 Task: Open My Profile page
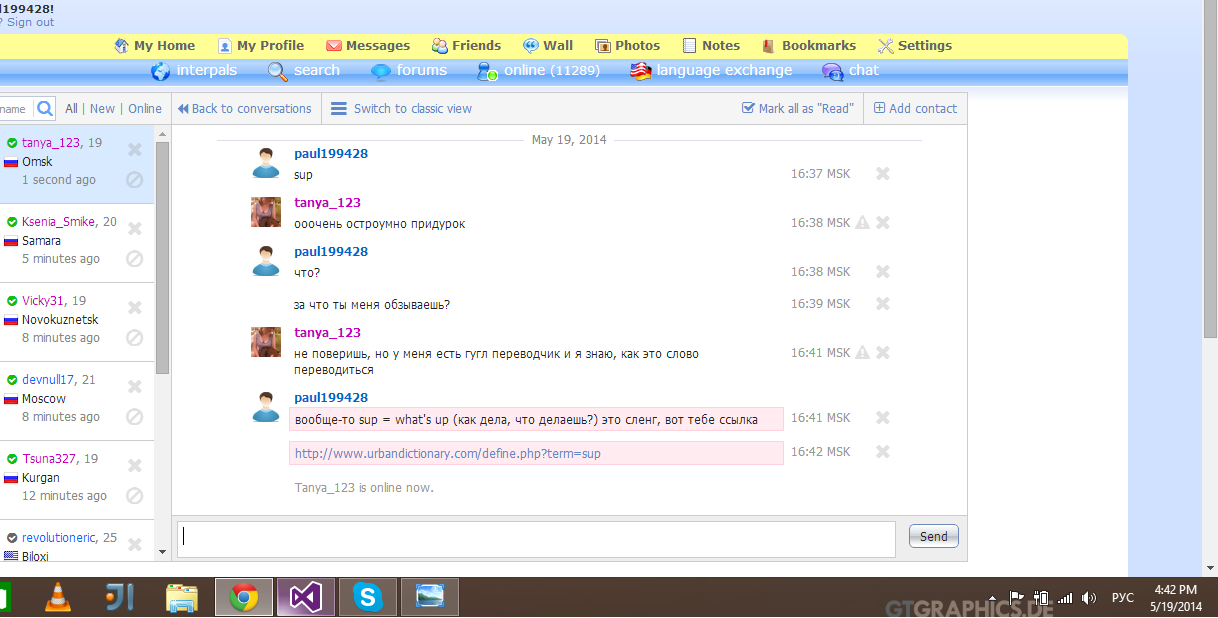click(x=261, y=46)
